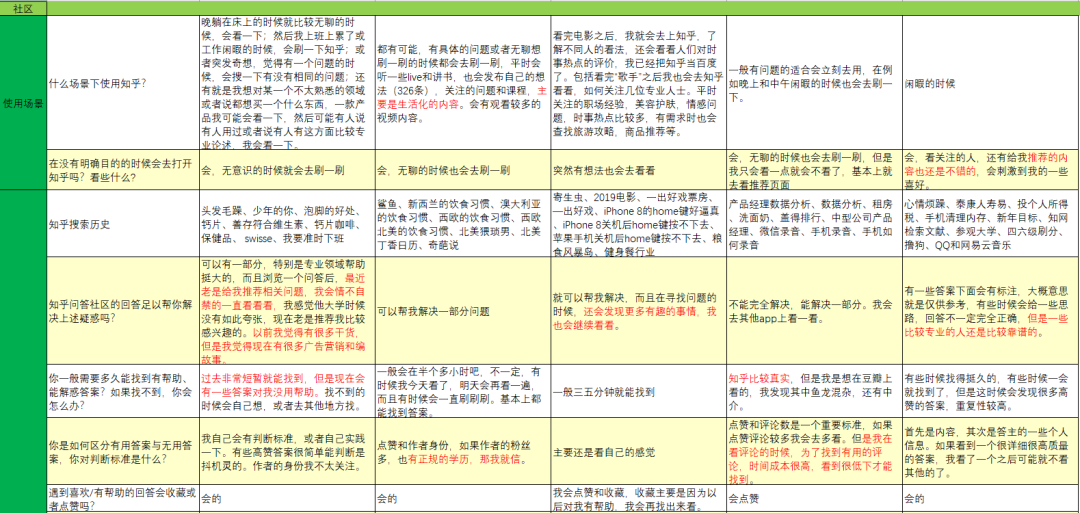Click search history cell 头发毛躁、少年的你

pos(287,222)
